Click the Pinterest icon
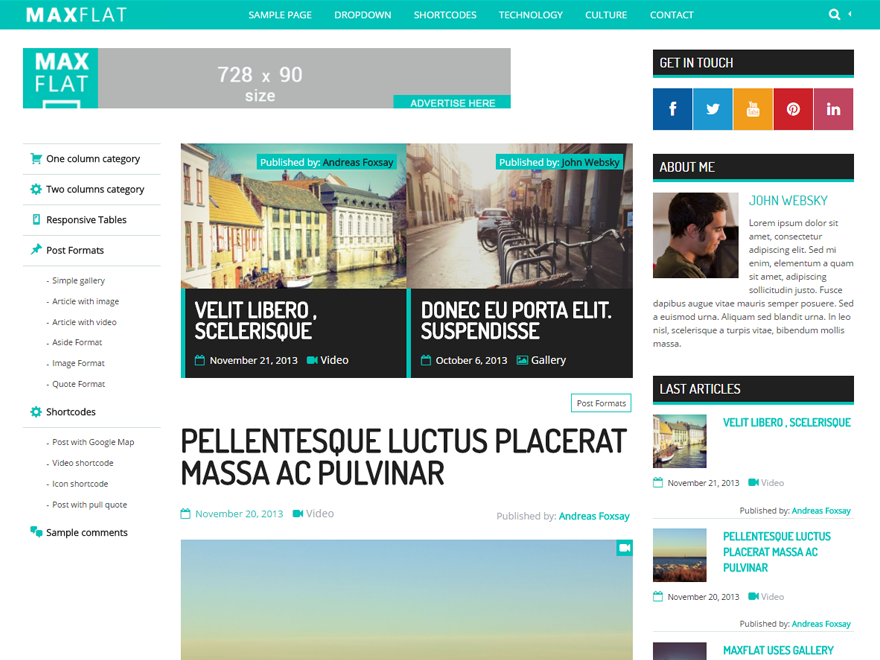This screenshot has height=660, width=880. click(x=793, y=109)
